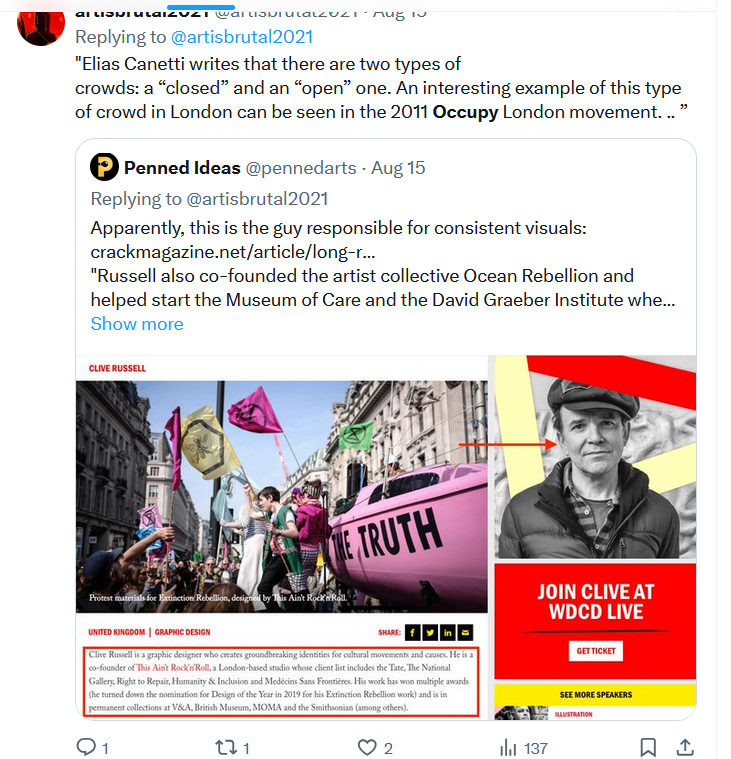731x759 pixels.
Task: Open the reply comment icon
Action: [87, 746]
